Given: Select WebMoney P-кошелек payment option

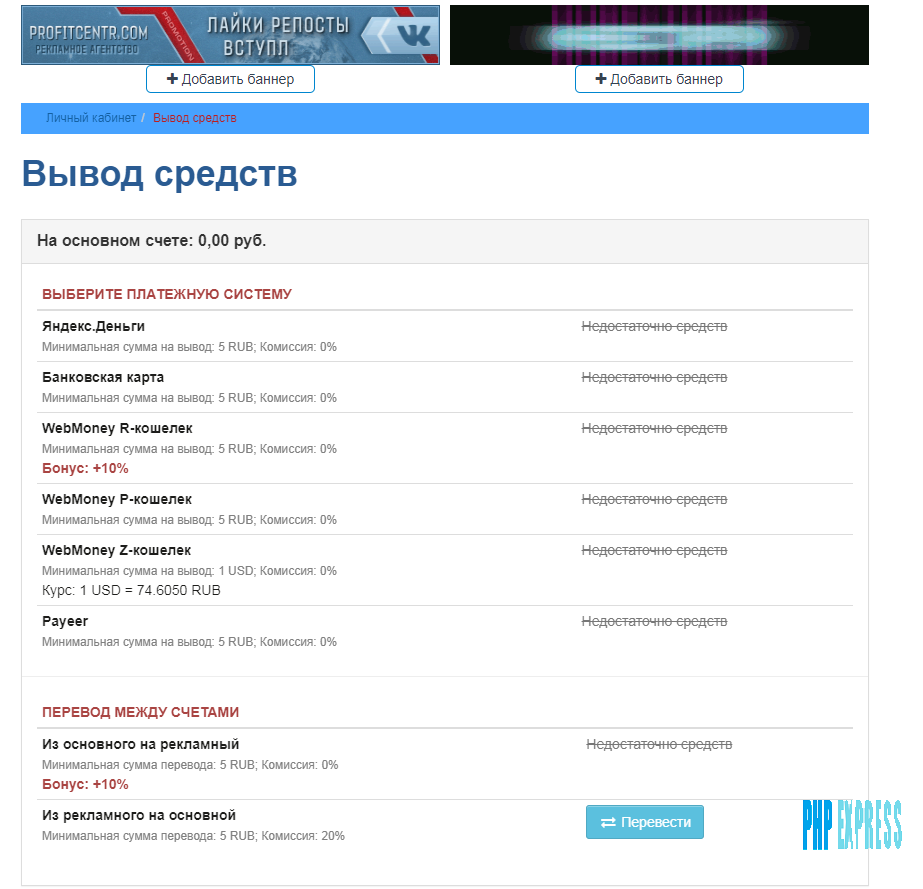Looking at the screenshot, I should [117, 499].
